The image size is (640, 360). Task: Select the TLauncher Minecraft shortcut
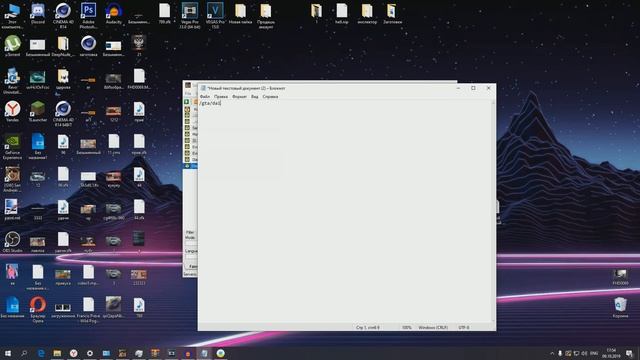(38, 111)
